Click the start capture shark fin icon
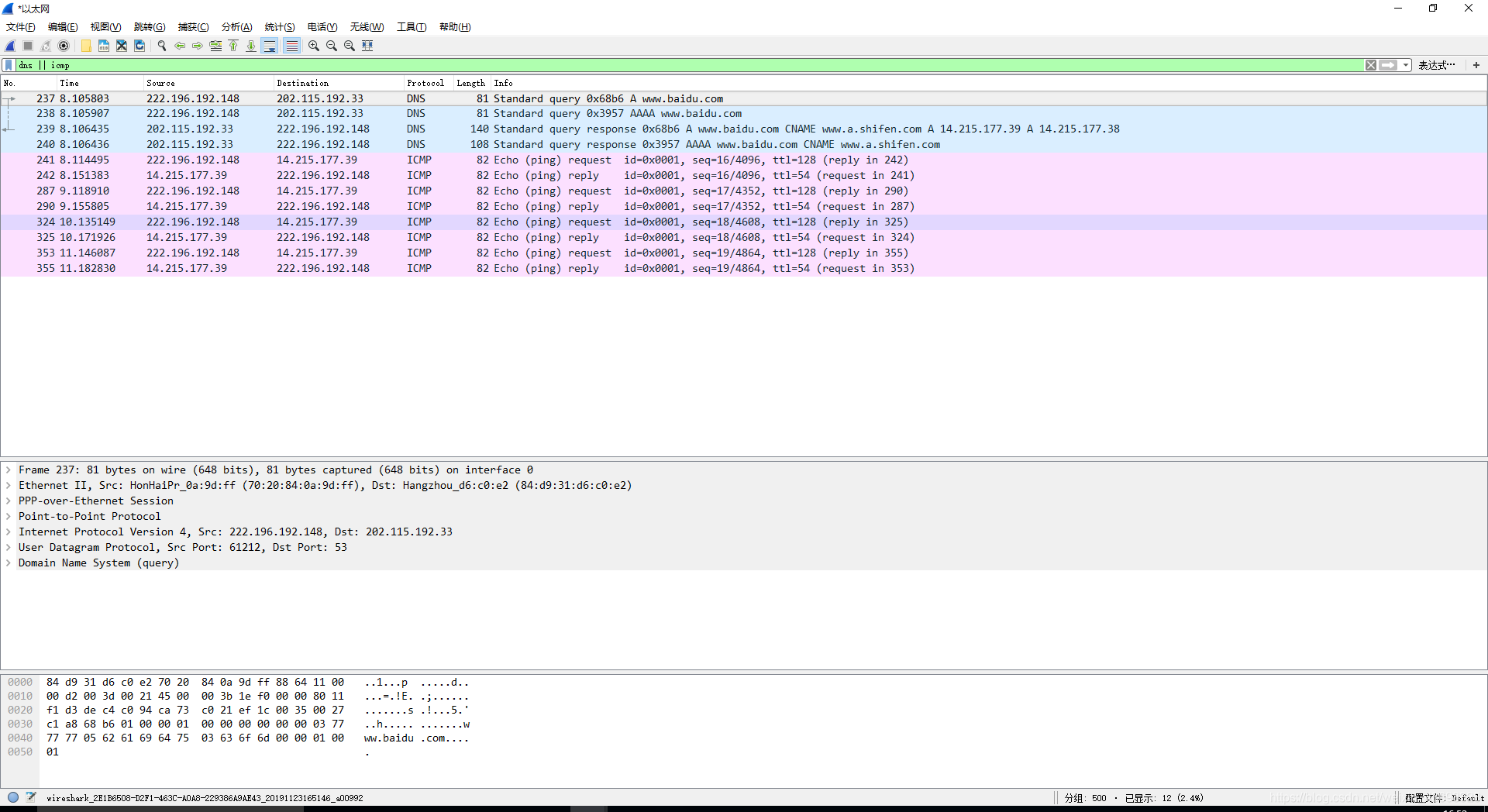The height and width of the screenshot is (812, 1488). point(10,46)
